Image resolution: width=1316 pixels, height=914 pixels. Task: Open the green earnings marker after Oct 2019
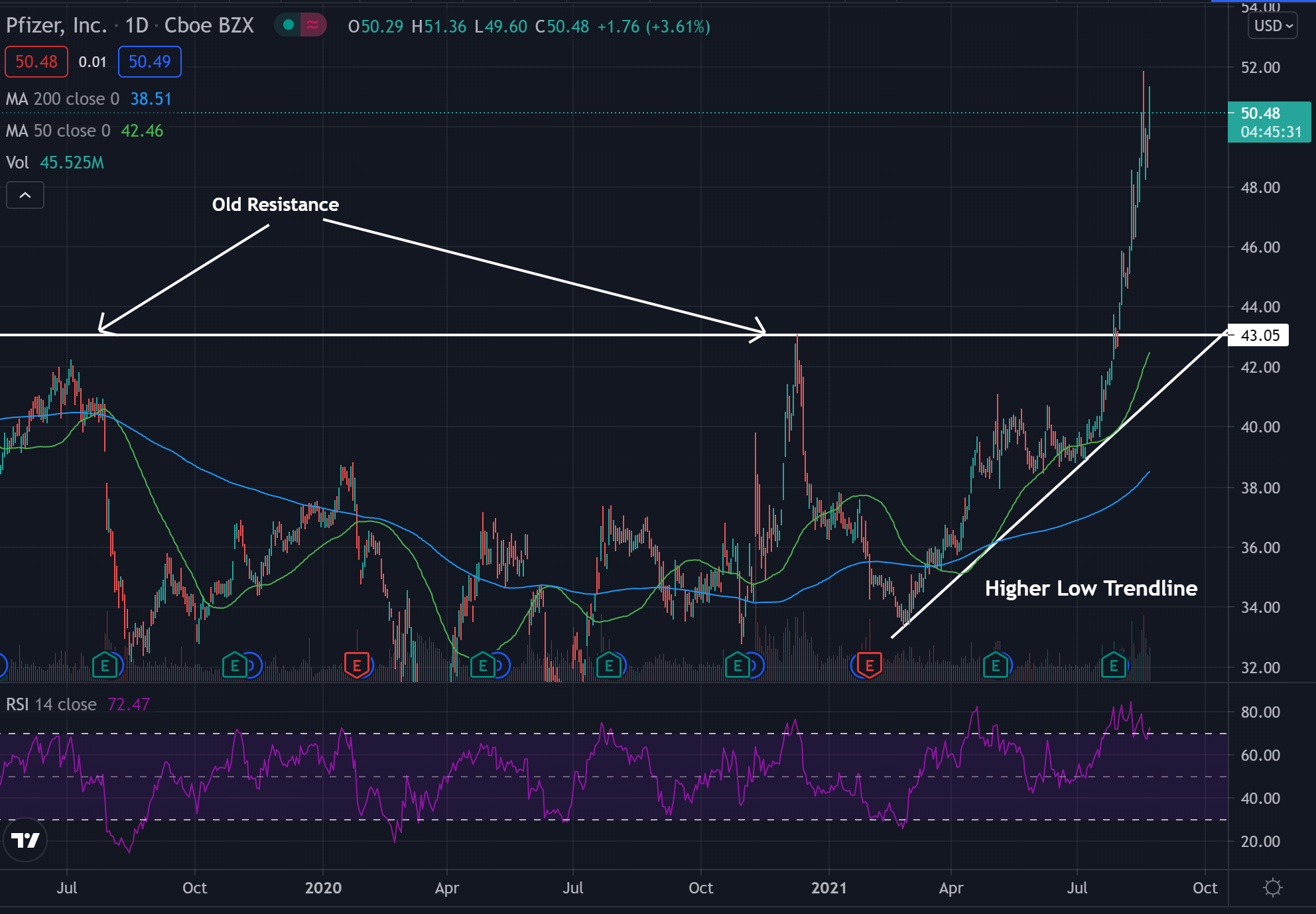point(235,665)
